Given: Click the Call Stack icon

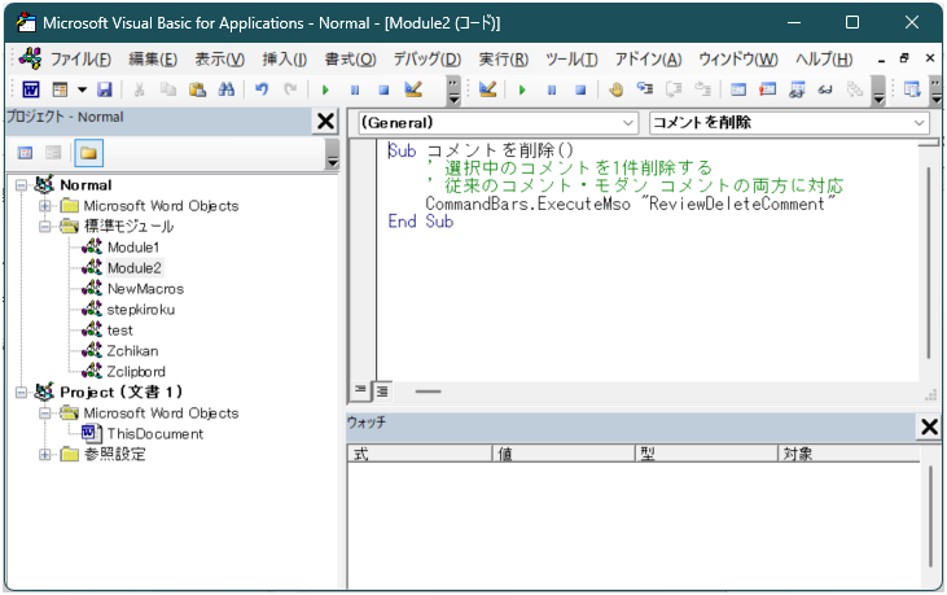Looking at the screenshot, I should tap(854, 89).
